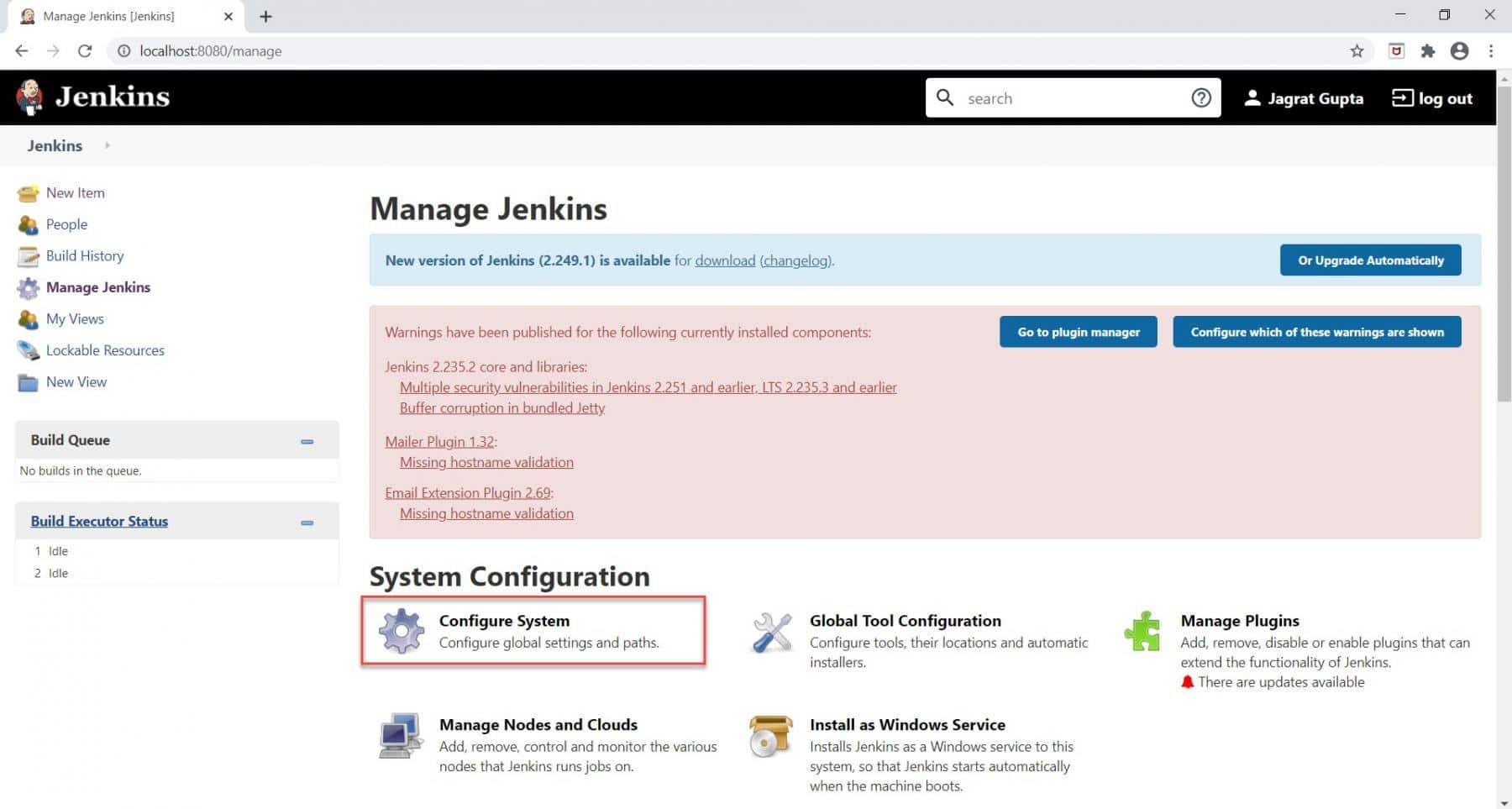The height and width of the screenshot is (809, 1512).
Task: Click the address bar showing localhost:8080/manage
Action: [x=739, y=51]
